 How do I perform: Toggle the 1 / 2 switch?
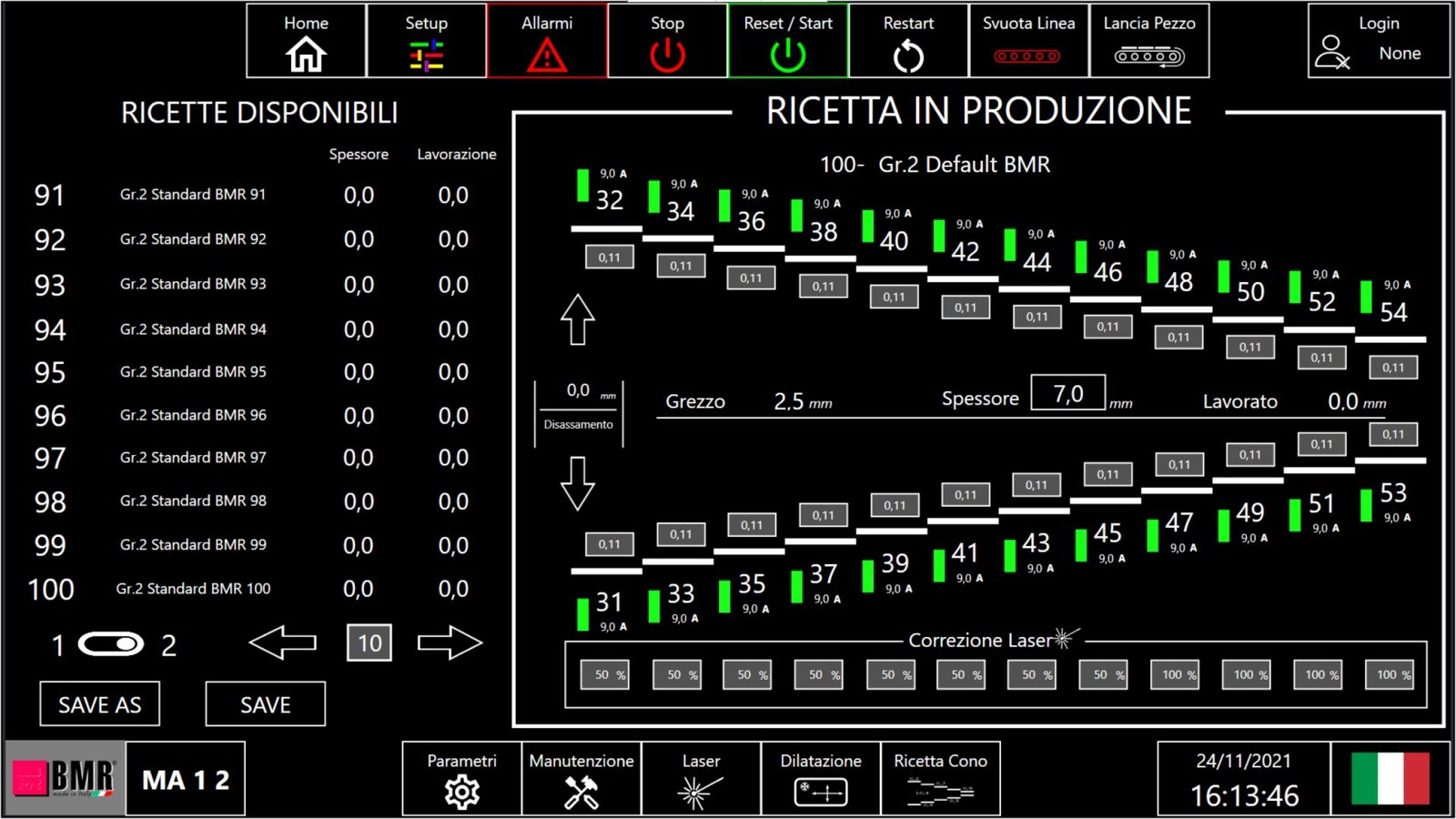coord(111,644)
